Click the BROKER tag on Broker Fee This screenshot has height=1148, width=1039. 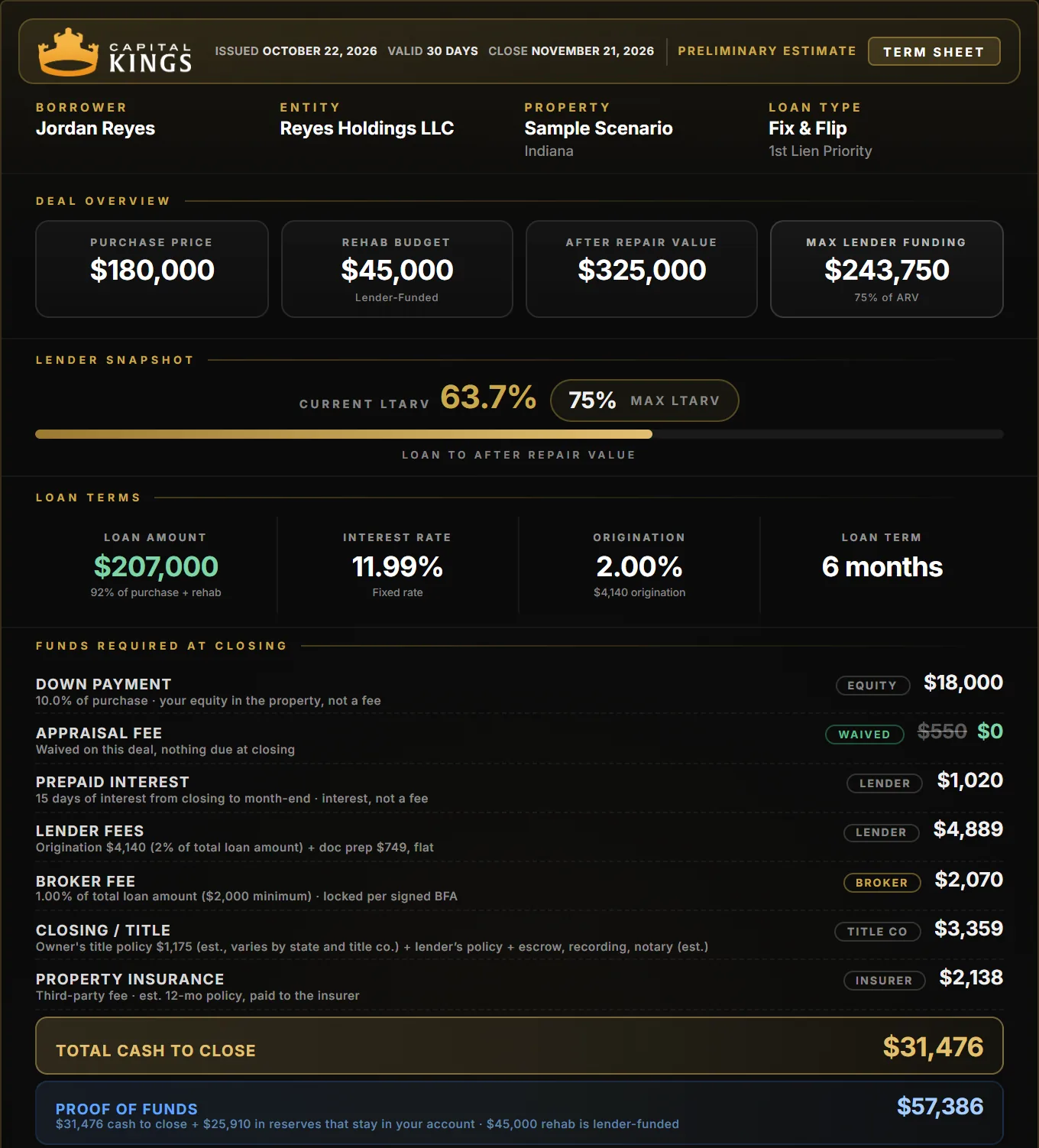(x=882, y=883)
